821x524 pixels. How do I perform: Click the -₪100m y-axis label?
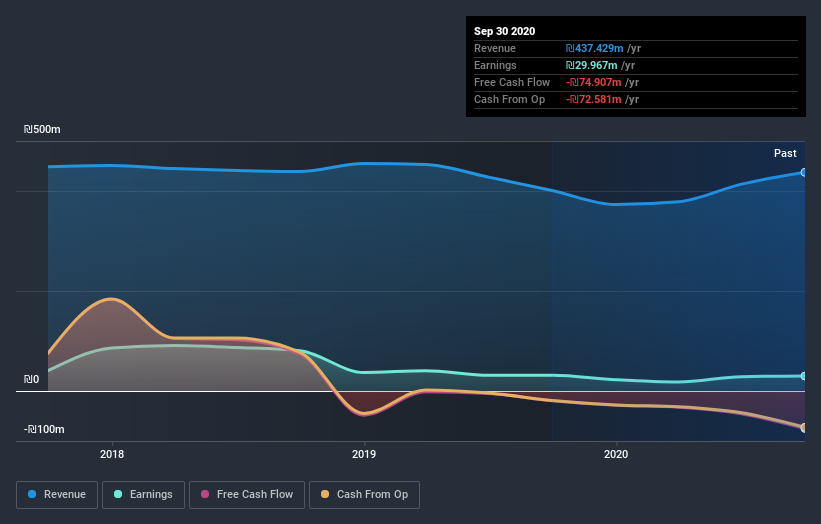coord(44,429)
